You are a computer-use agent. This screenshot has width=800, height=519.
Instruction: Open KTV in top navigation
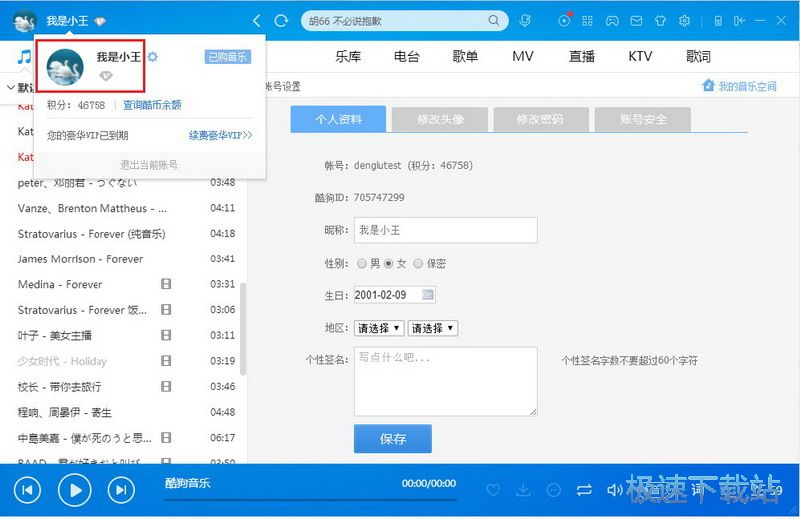(x=640, y=56)
